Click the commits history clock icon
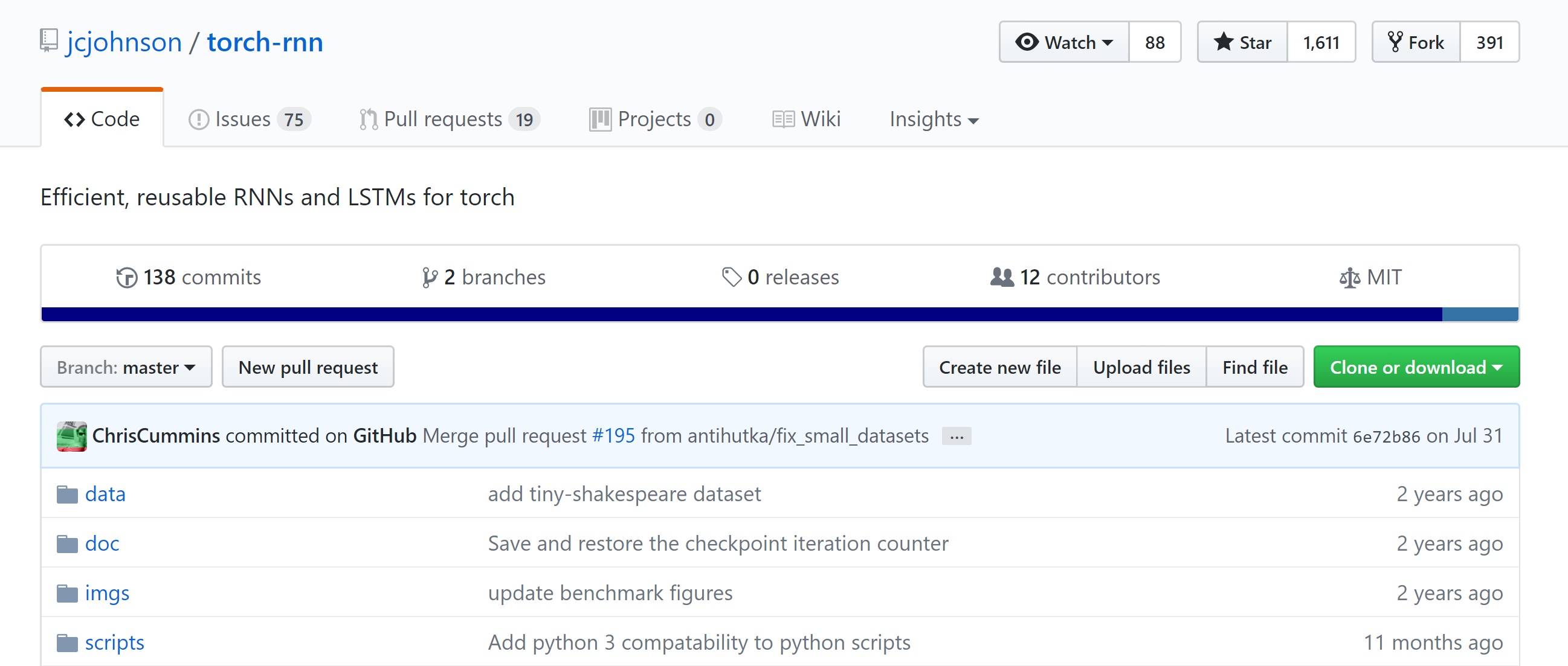 127,277
